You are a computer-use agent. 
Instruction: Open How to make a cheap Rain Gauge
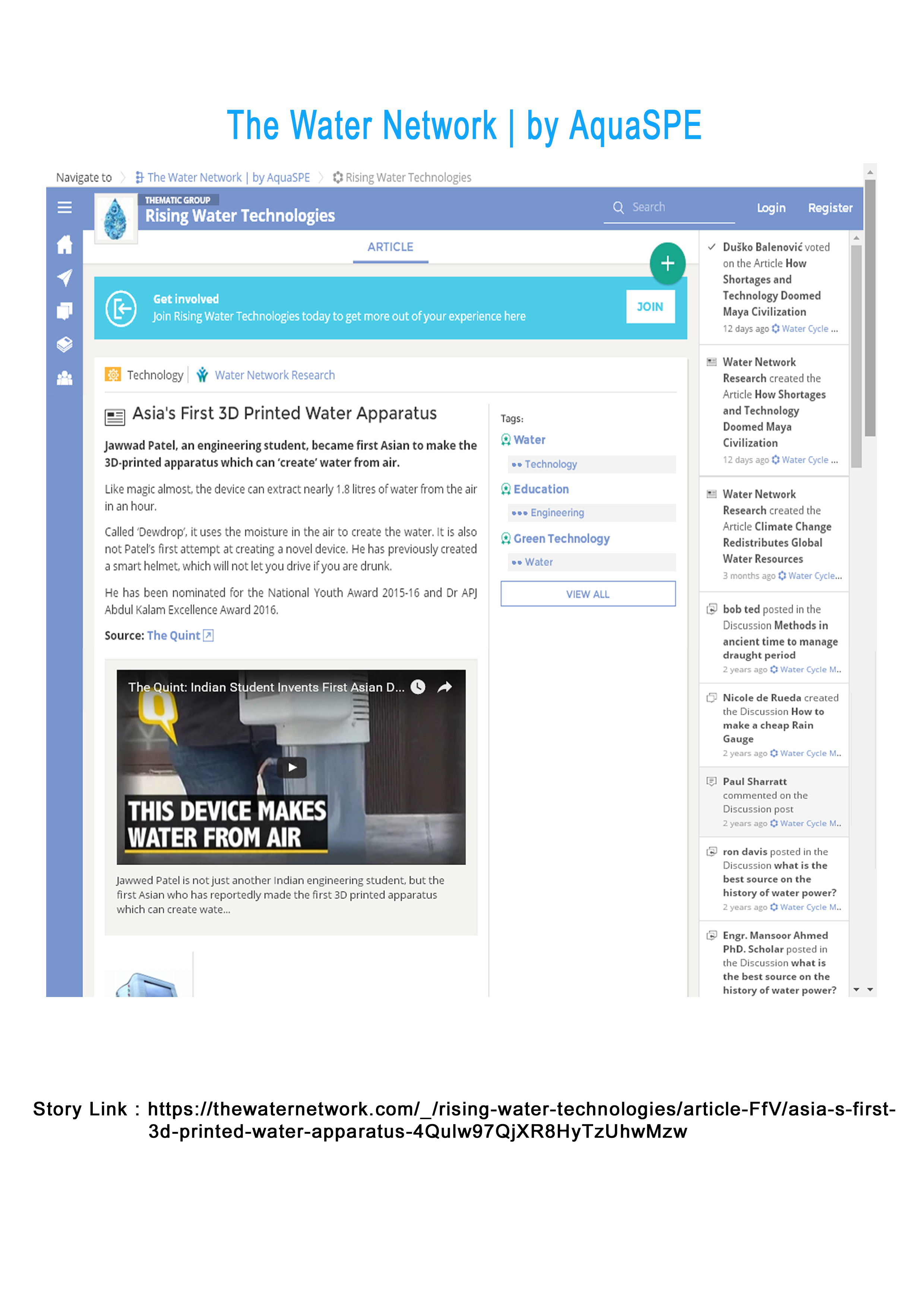[x=773, y=725]
